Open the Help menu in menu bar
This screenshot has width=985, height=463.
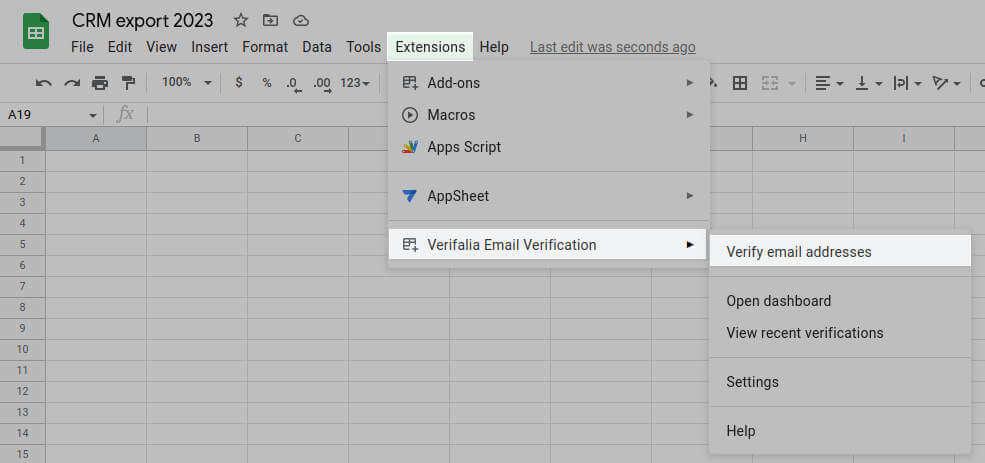point(494,47)
